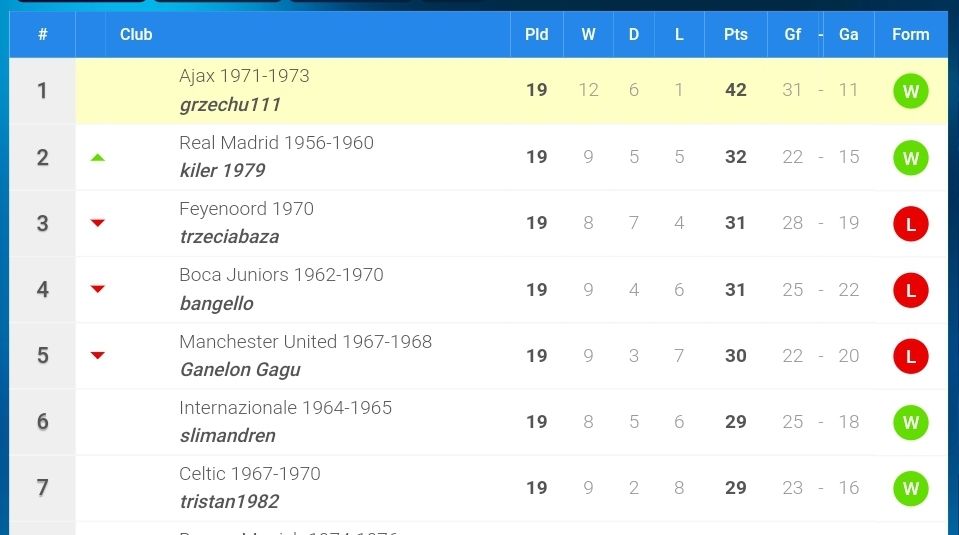Click the red L form badge for Feyenoord
959x535 pixels.
[x=910, y=224]
